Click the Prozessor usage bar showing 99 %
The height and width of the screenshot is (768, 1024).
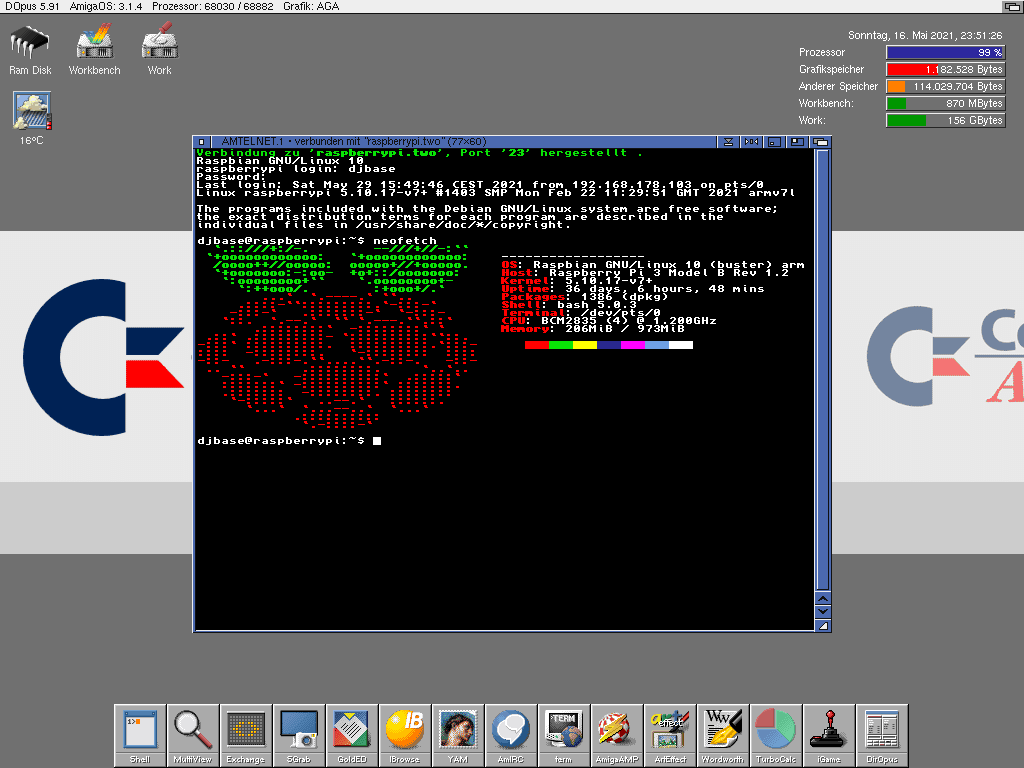pyautogui.click(x=945, y=52)
